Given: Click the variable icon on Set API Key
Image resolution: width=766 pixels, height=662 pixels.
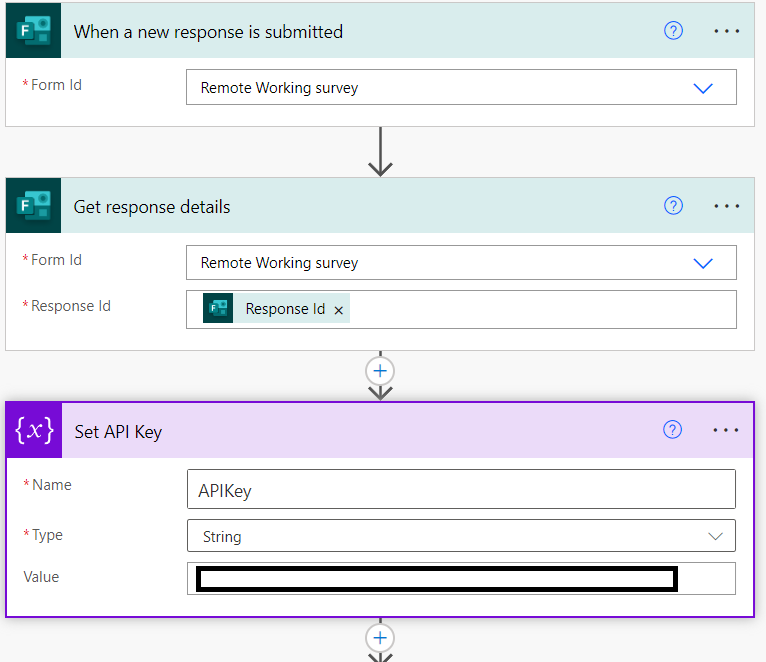Looking at the screenshot, I should 34,430.
